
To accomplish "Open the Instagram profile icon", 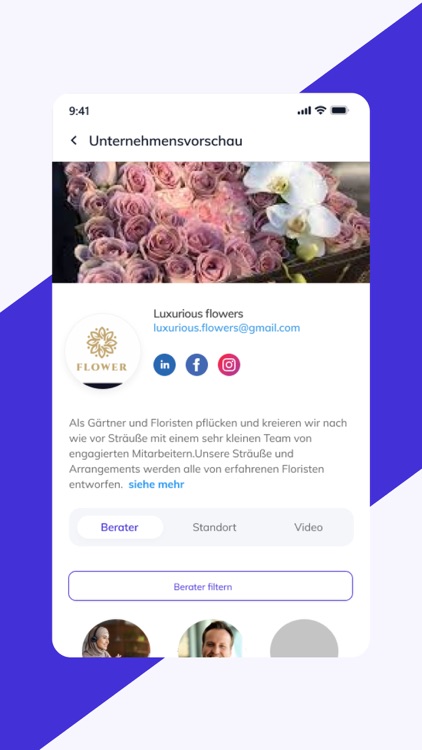I will coord(229,365).
